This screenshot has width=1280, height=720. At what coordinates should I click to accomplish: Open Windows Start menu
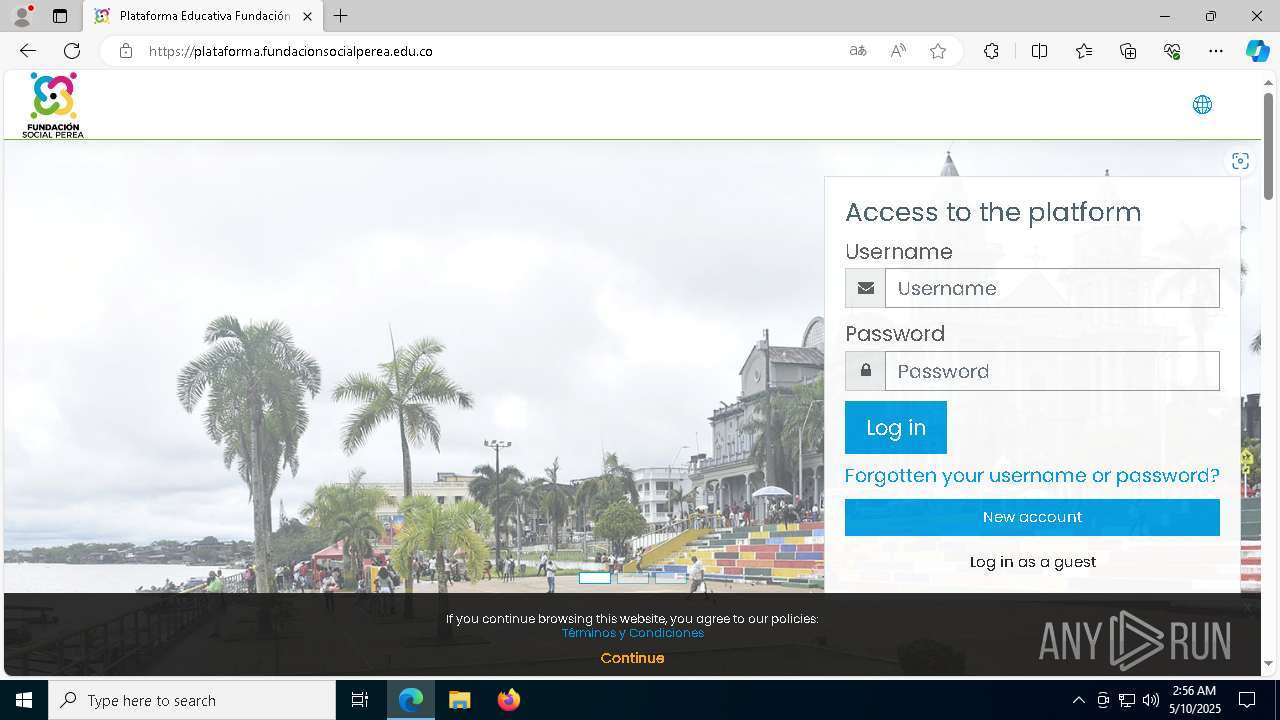[x=24, y=700]
